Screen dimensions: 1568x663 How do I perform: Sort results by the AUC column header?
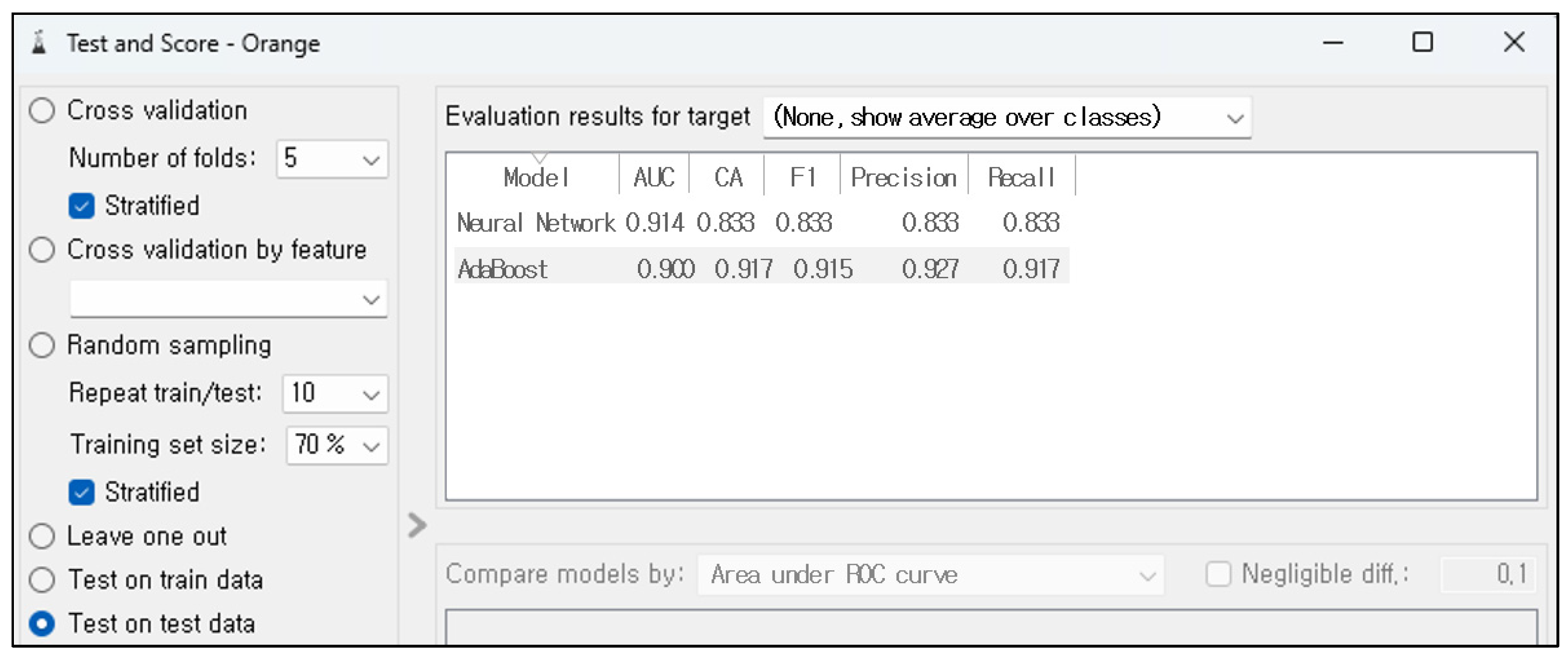pos(654,177)
